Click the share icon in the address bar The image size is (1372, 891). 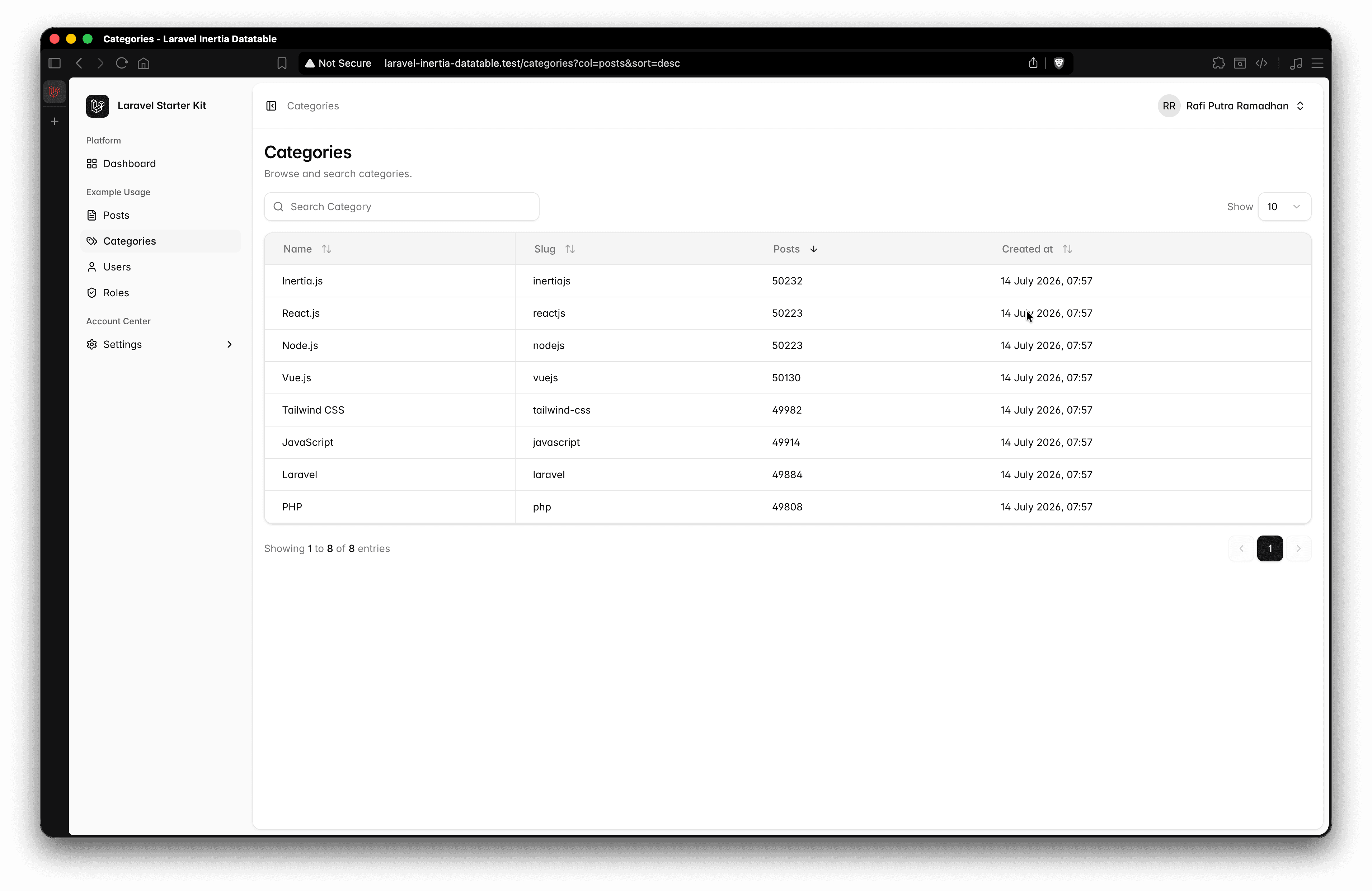click(x=1033, y=63)
